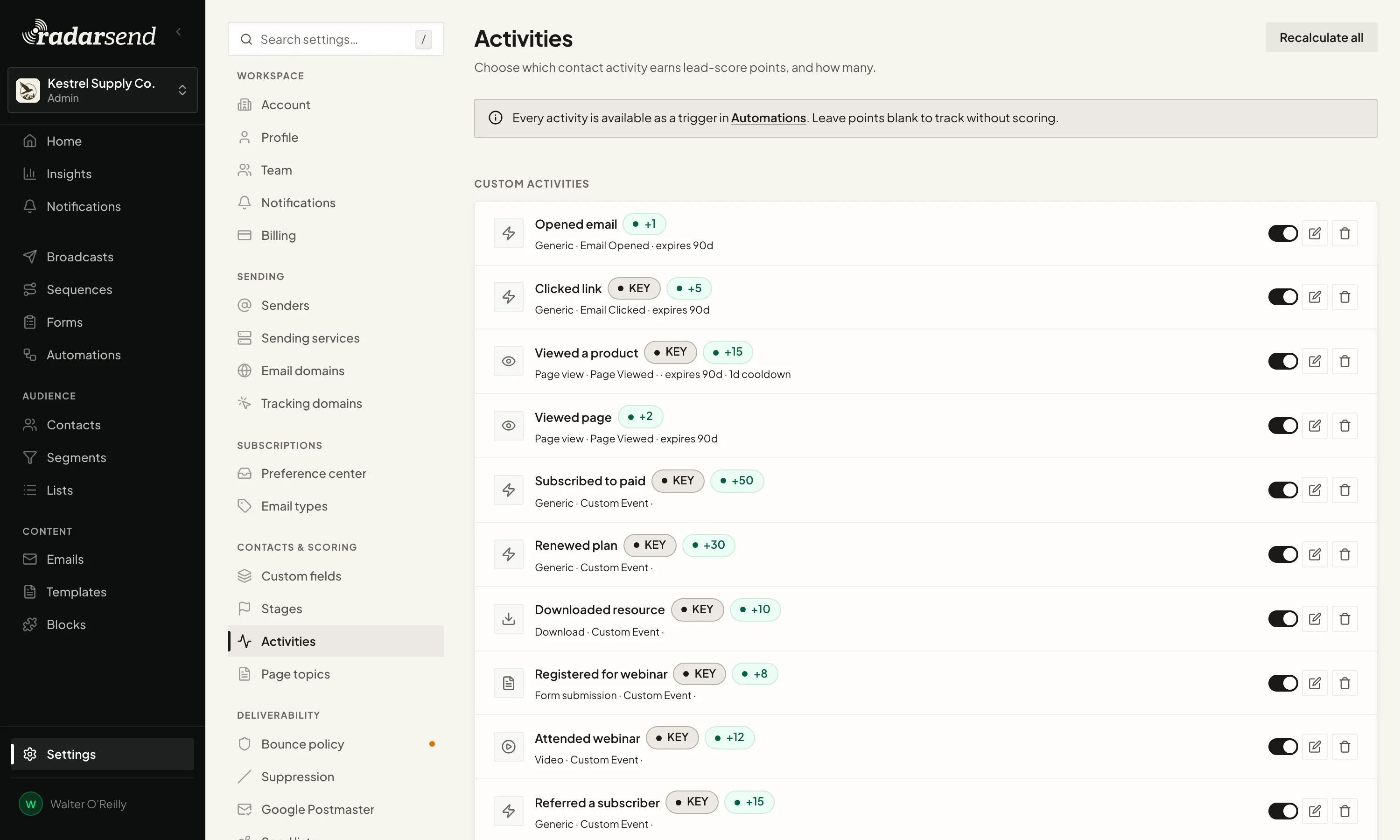Image resolution: width=1400 pixels, height=840 pixels.
Task: Toggle the Viewed a product activity
Action: (1283, 361)
